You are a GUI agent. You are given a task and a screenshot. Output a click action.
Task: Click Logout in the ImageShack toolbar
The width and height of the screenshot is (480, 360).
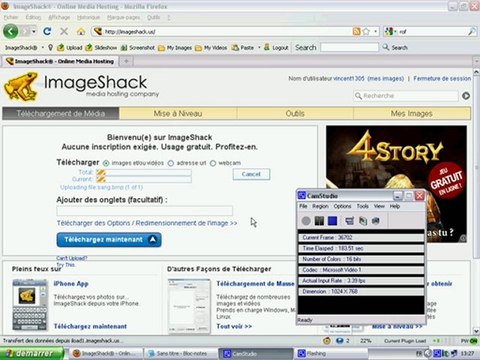coord(276,48)
